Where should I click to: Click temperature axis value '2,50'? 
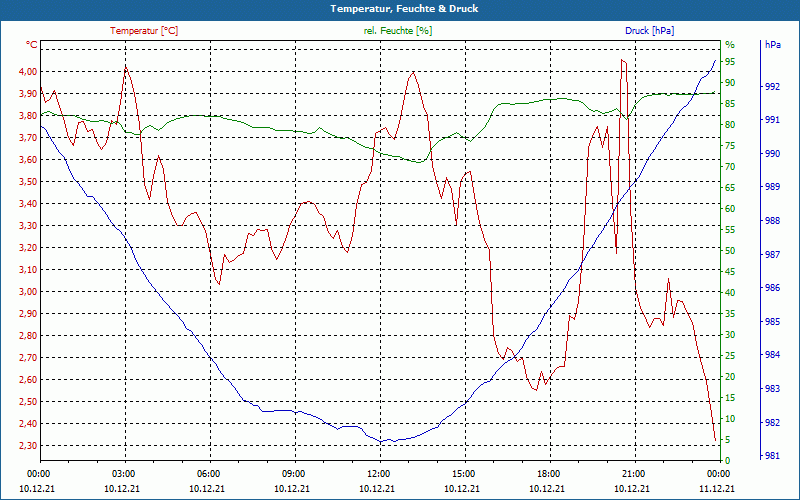pos(28,402)
